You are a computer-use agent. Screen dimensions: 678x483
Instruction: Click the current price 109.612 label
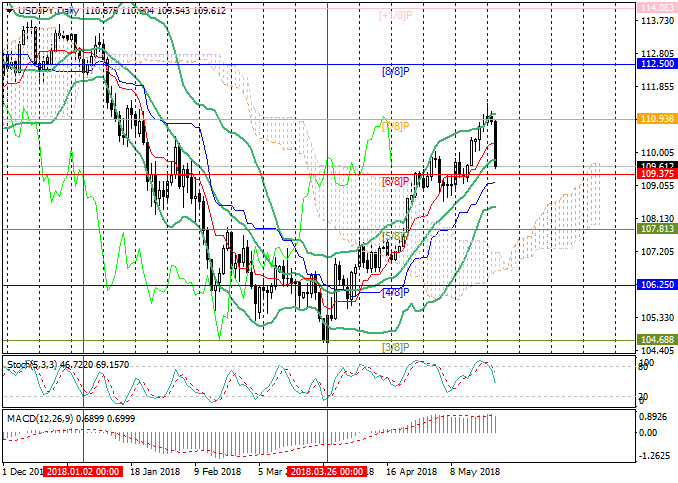656,165
